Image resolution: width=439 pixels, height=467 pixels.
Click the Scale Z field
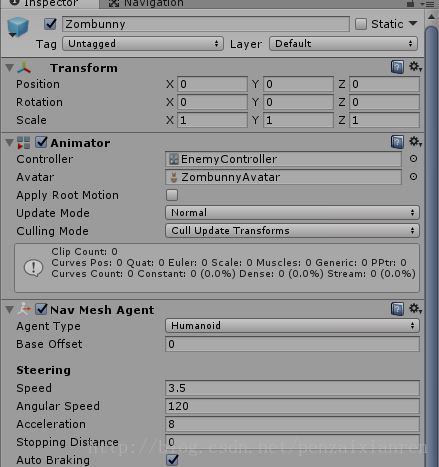384,120
